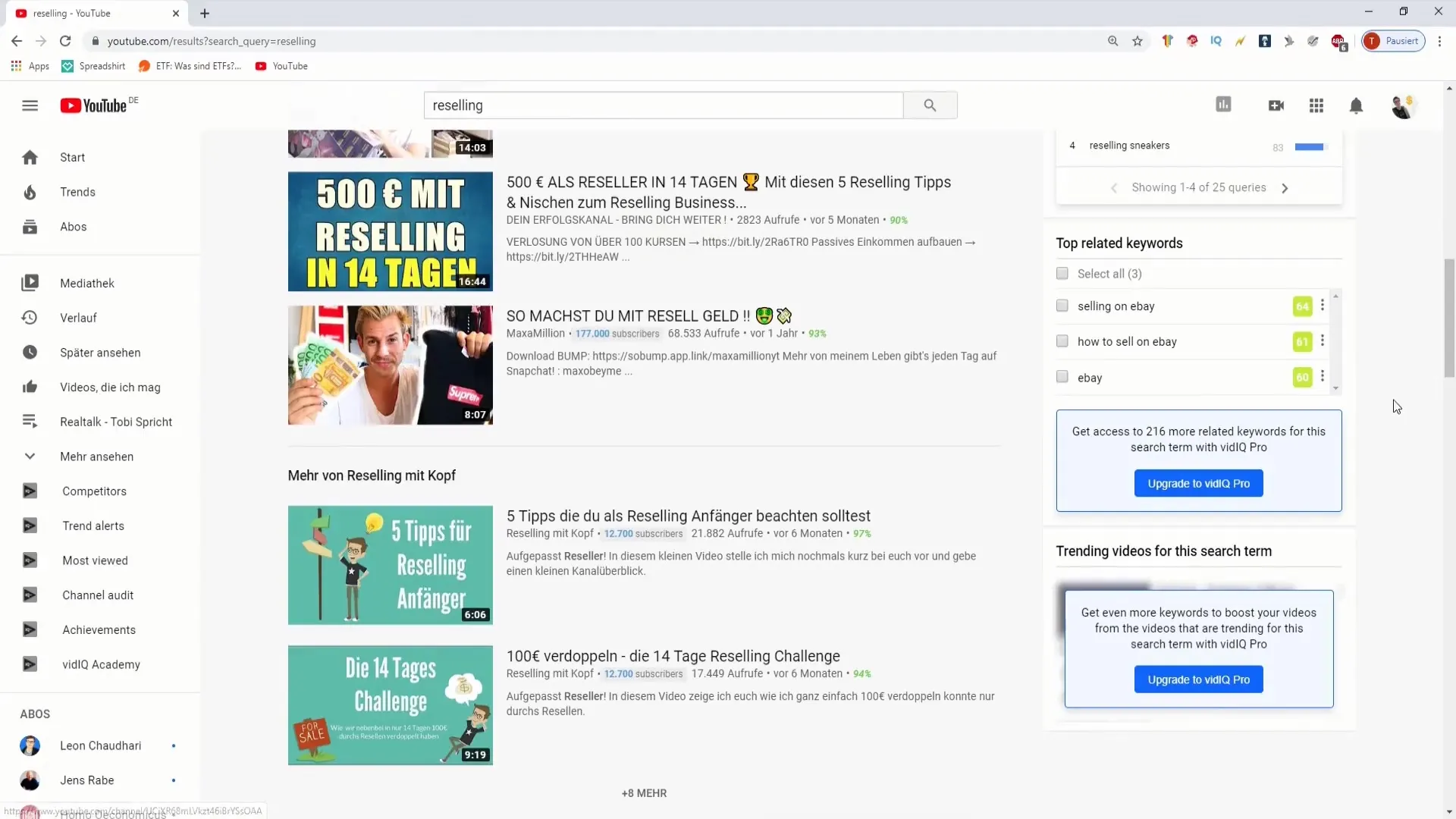Open notifications bell
This screenshot has width=1456, height=819.
[x=1356, y=105]
